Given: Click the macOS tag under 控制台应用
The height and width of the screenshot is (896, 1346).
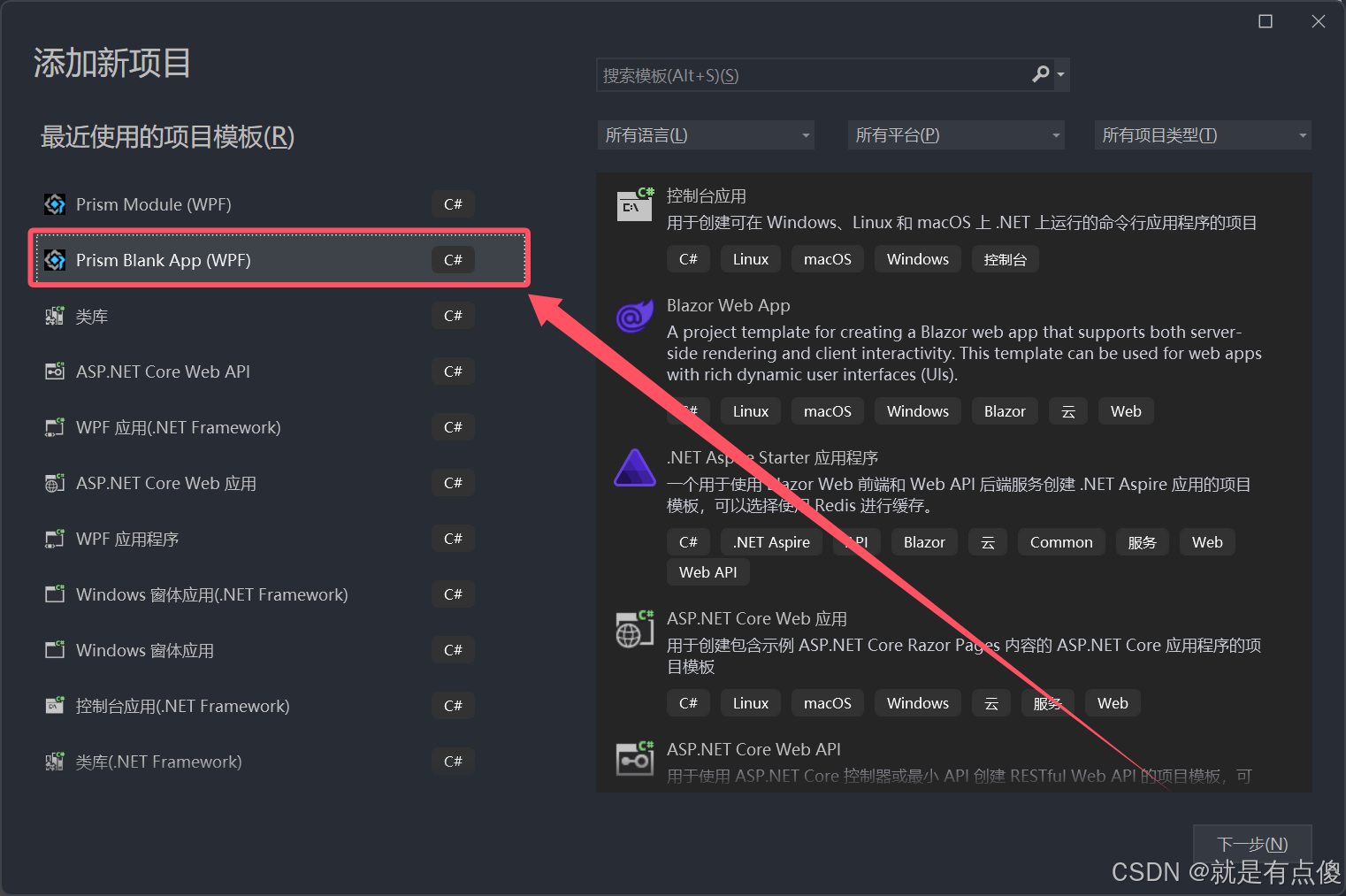Looking at the screenshot, I should tap(827, 258).
